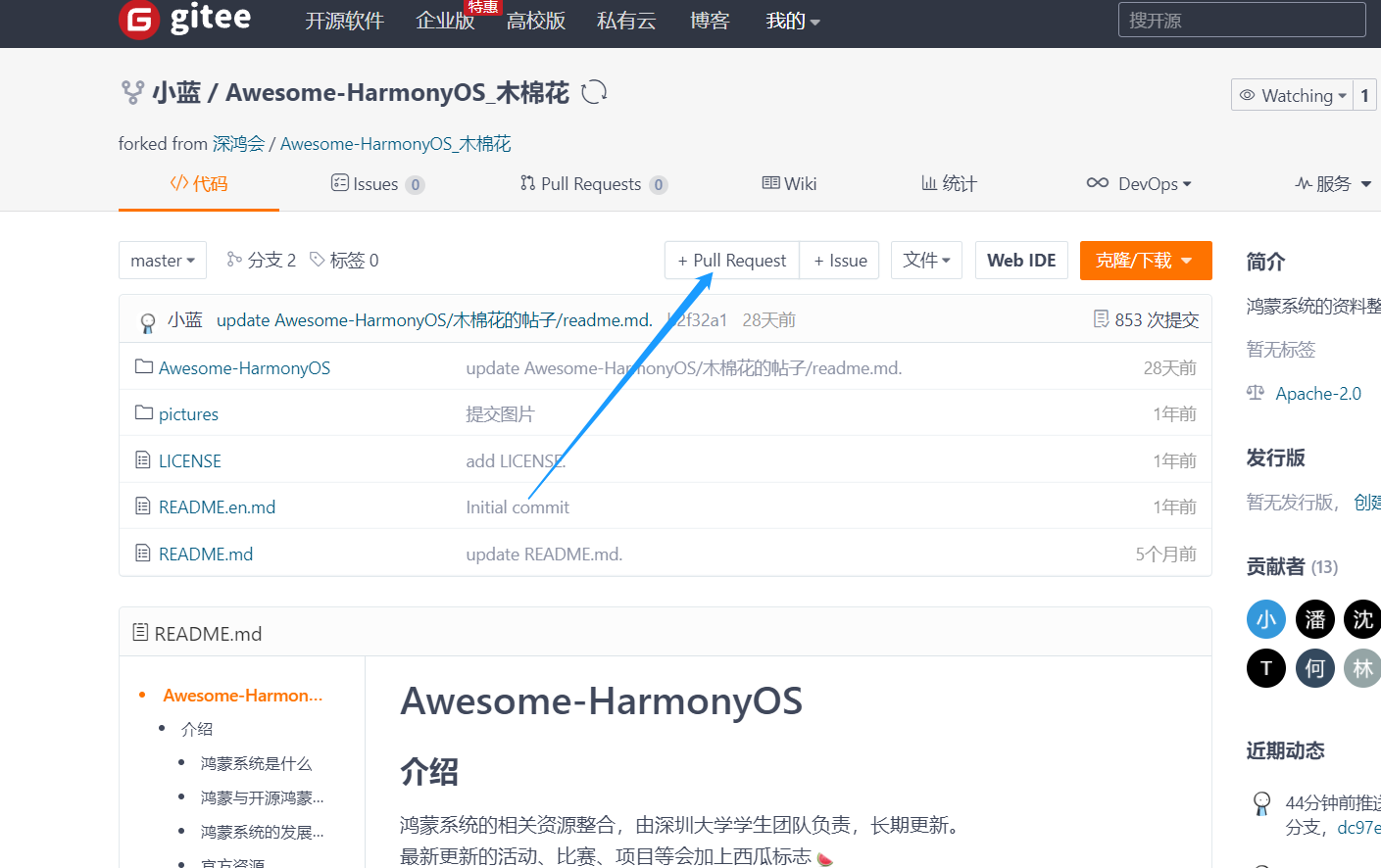Open contributor avatar labeled 何
1381x868 pixels.
pyautogui.click(x=1315, y=668)
